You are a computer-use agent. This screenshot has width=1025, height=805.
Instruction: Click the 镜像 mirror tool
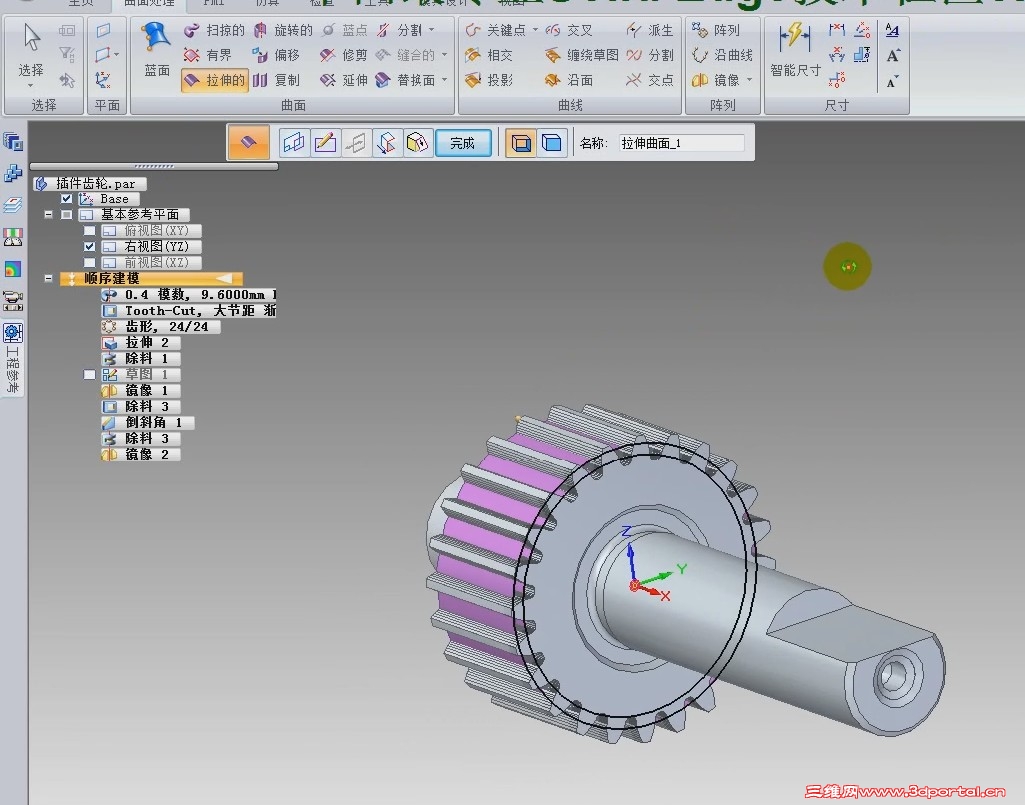coord(716,80)
